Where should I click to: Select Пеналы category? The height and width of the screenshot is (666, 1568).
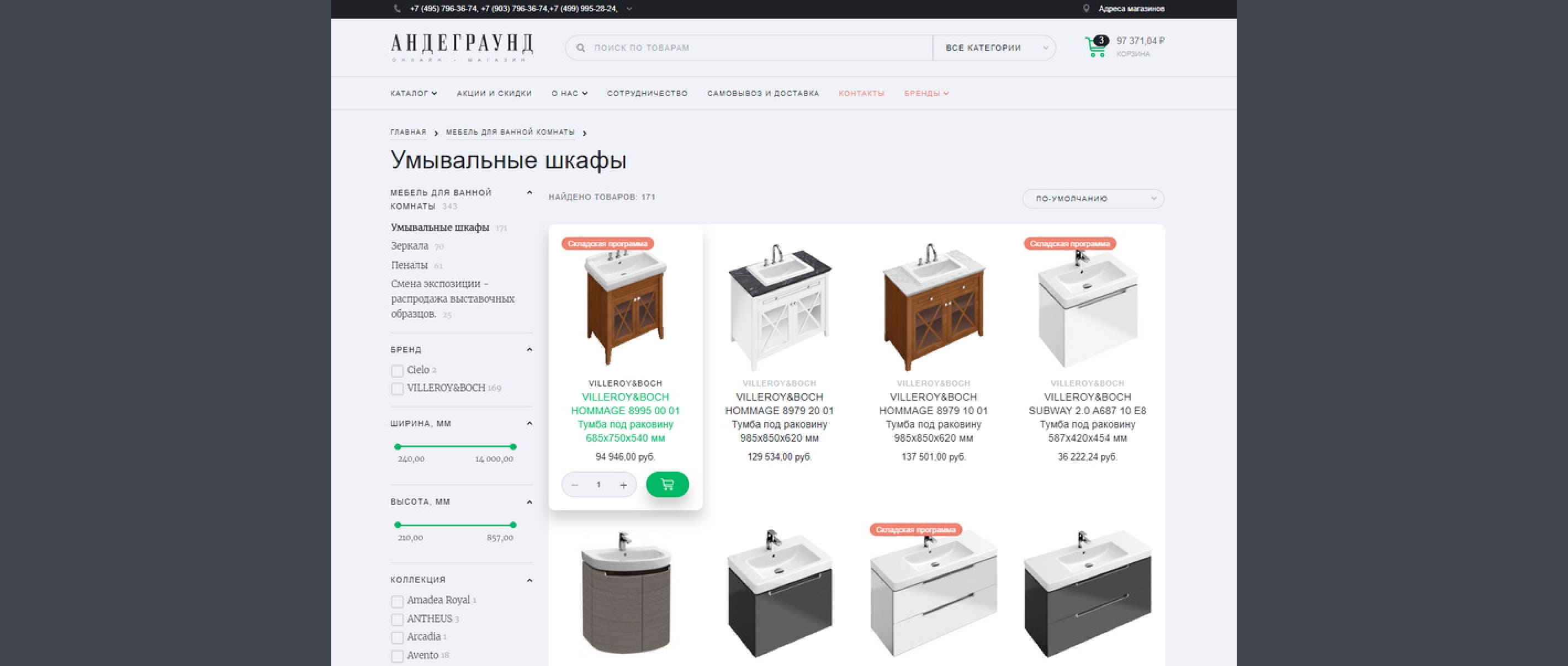point(409,265)
